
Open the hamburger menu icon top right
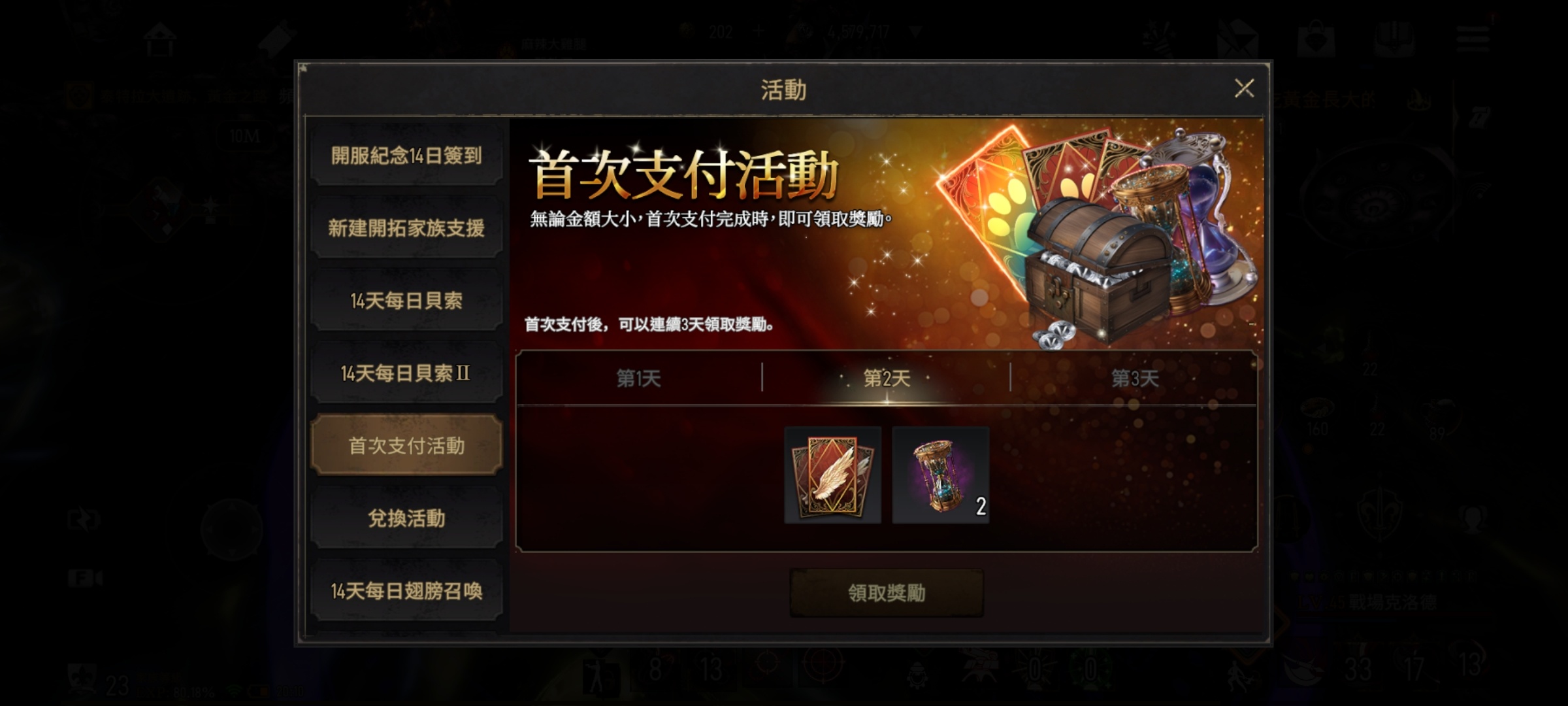(x=1473, y=38)
